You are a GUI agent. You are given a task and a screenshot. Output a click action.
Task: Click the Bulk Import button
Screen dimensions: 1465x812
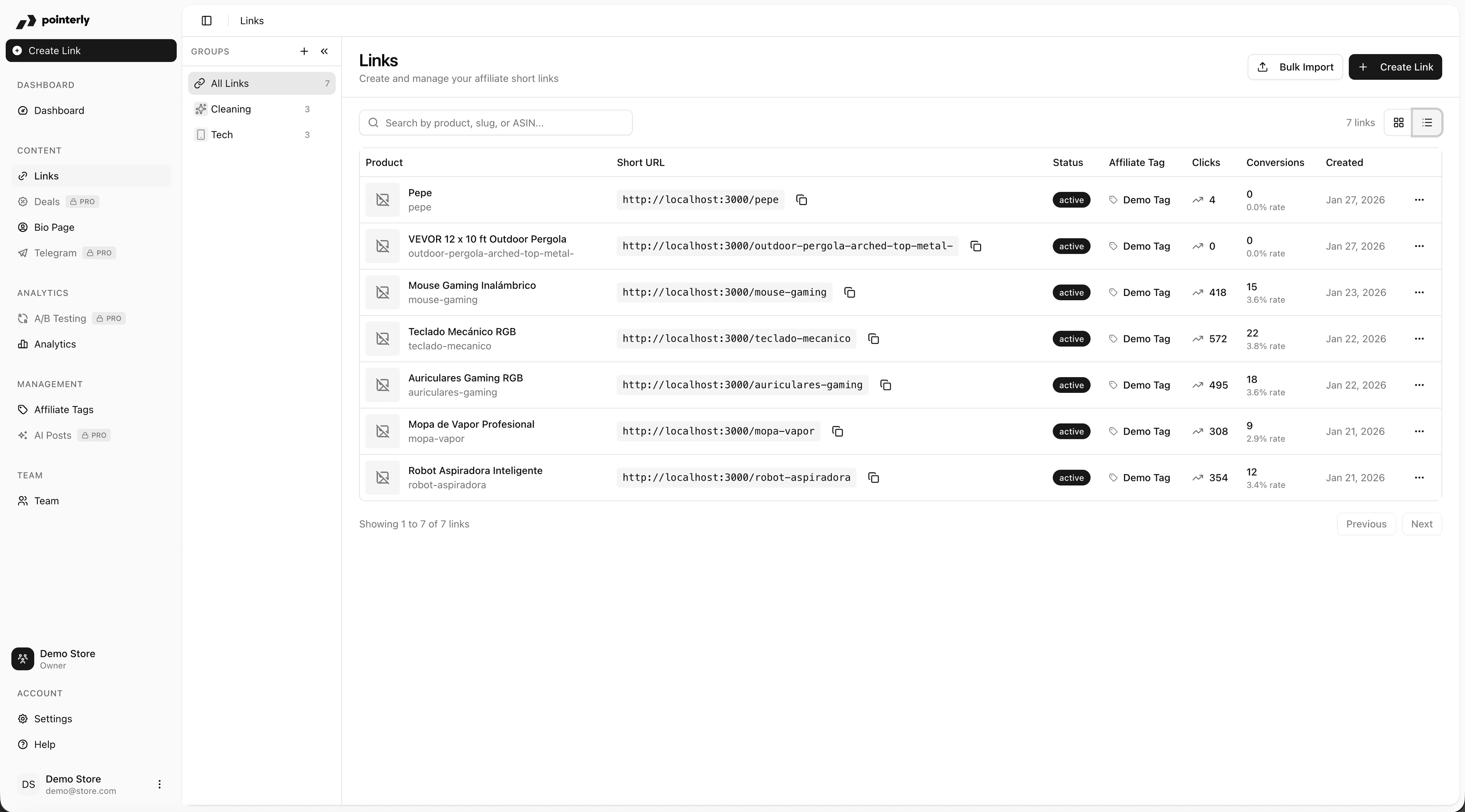tap(1295, 66)
